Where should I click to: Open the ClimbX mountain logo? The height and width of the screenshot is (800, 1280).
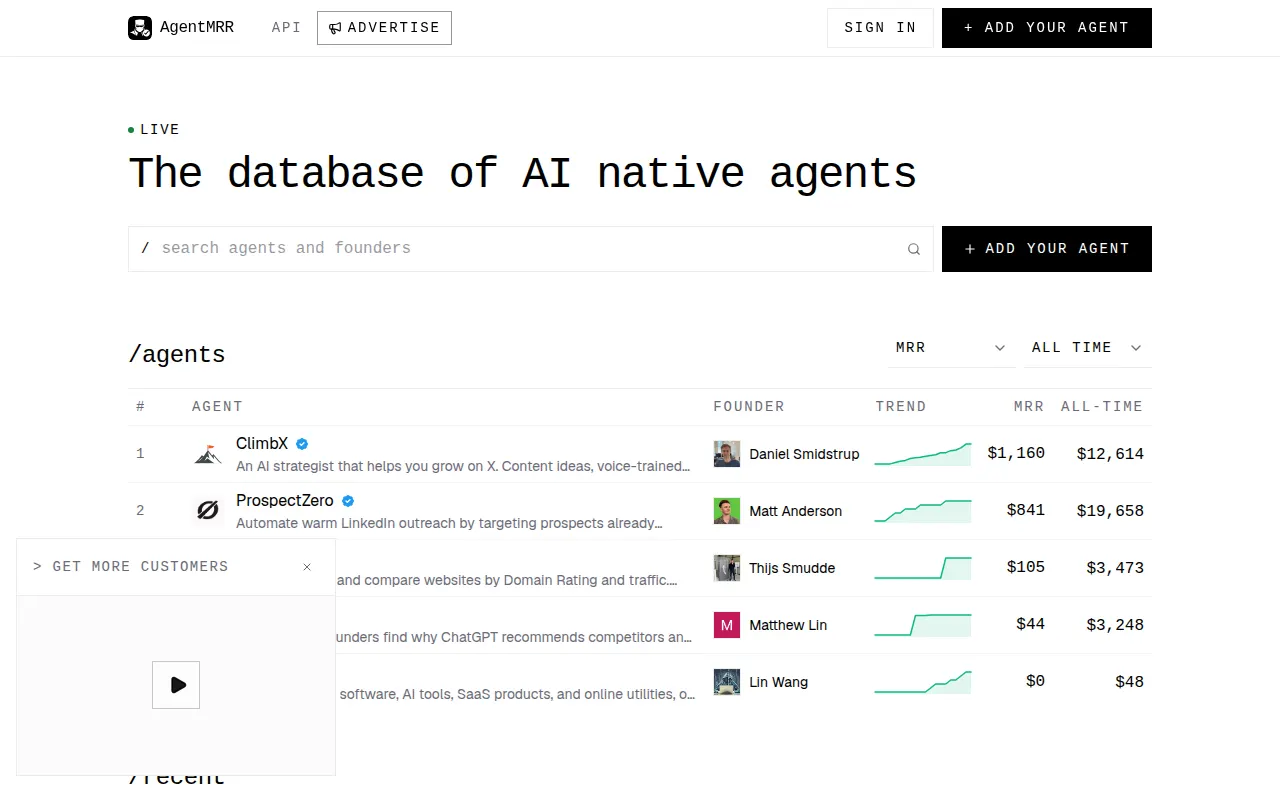208,454
